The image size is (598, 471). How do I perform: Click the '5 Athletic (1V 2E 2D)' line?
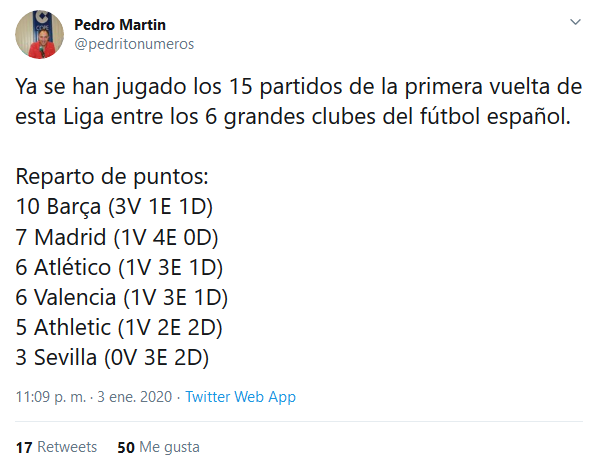coord(119,328)
